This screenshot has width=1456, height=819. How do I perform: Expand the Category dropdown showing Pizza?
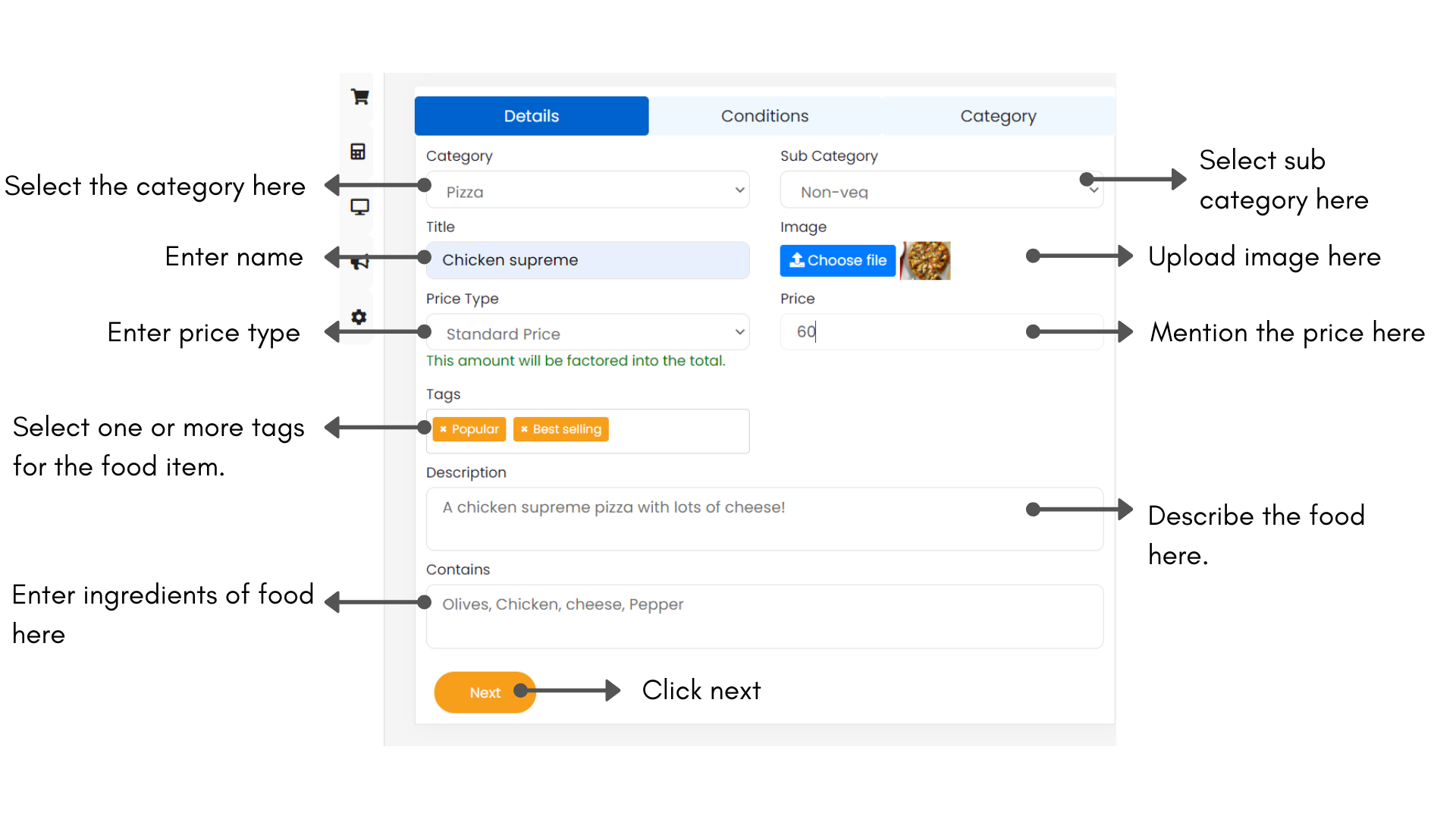pos(588,191)
